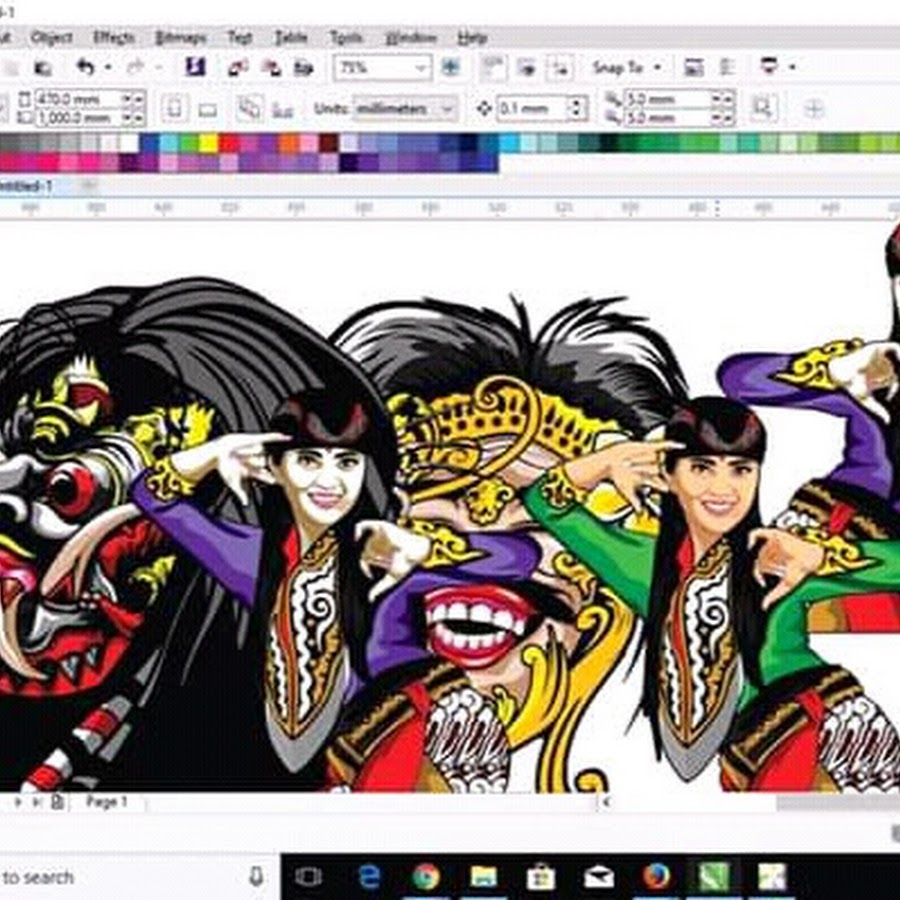Click the Publish to PDF icon
The image size is (900, 900).
pyautogui.click(x=304, y=68)
